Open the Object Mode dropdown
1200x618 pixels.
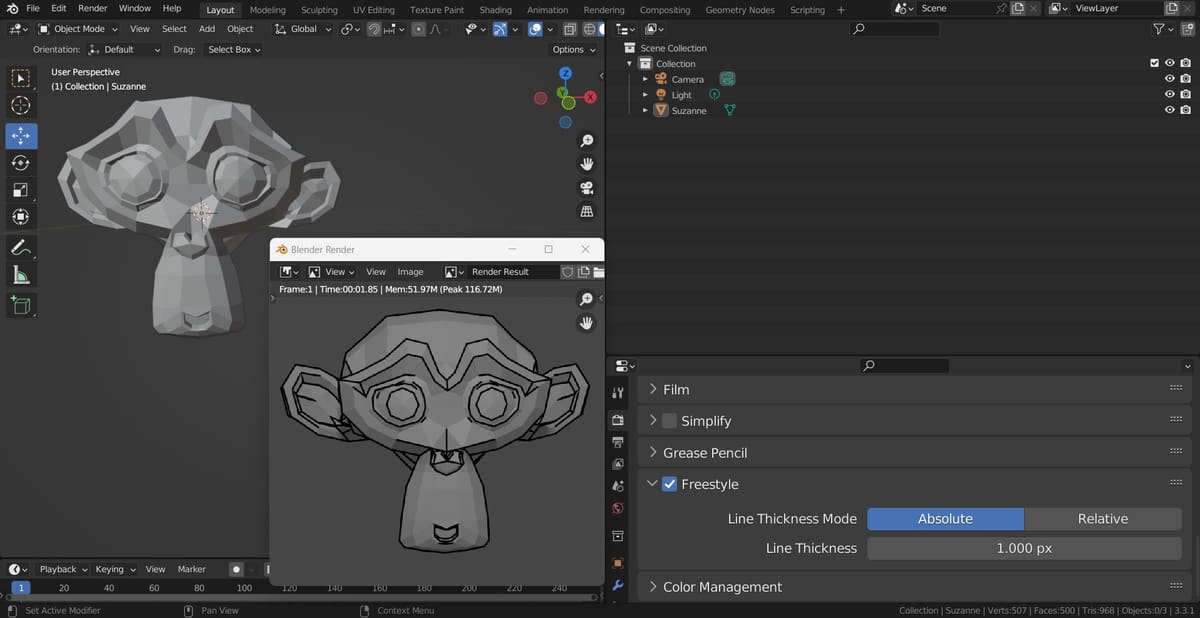[x=78, y=29]
